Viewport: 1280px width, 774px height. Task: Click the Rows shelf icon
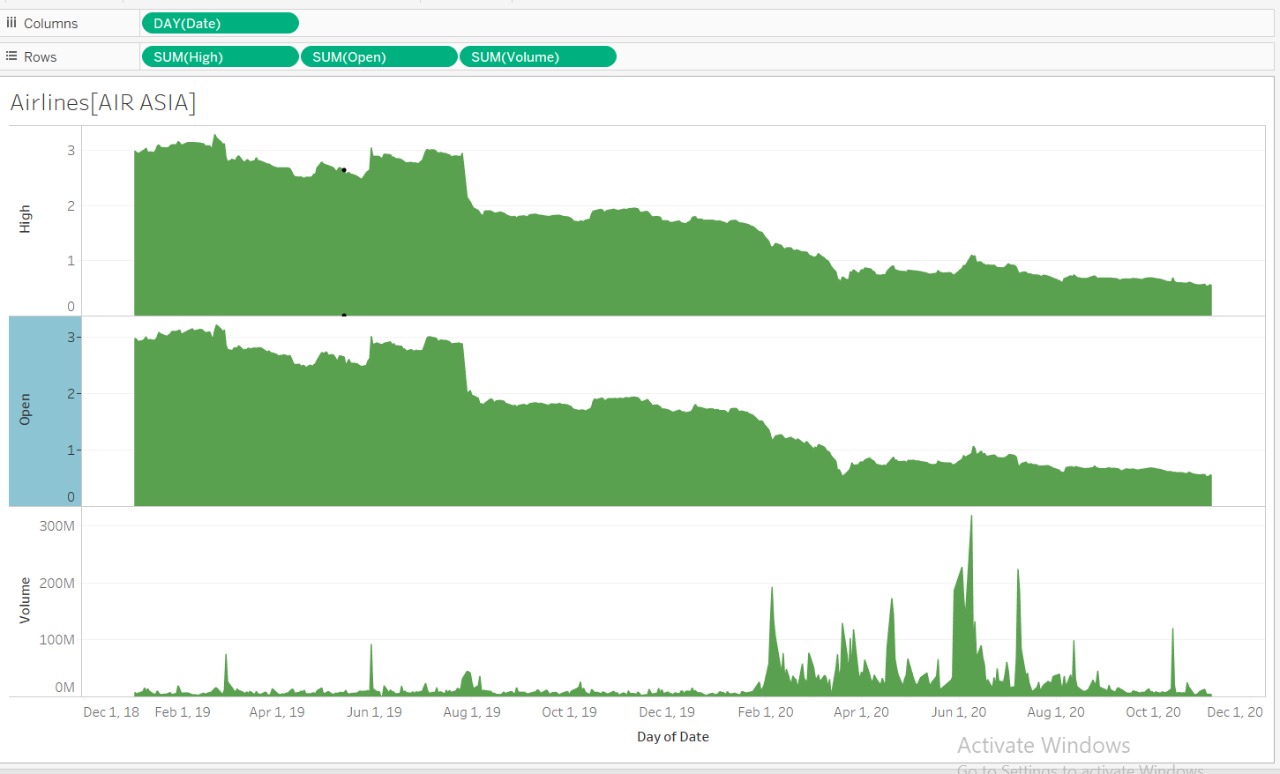12,56
